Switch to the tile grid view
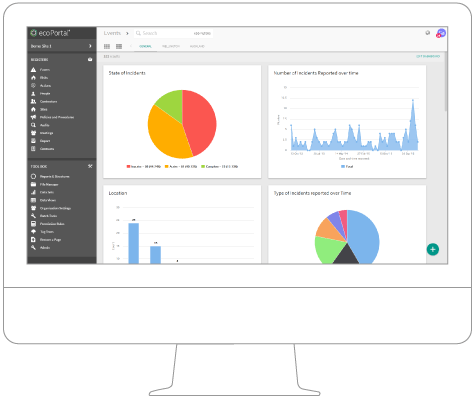Screen dimensions: 474x398 [x=107, y=46]
